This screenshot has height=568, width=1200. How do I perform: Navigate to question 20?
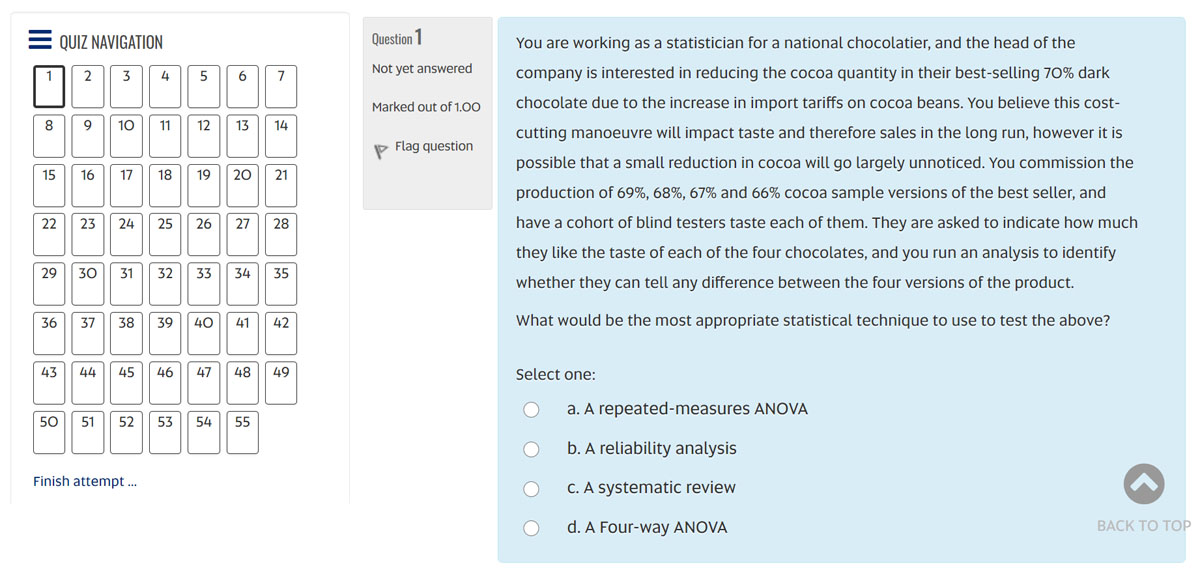click(242, 185)
